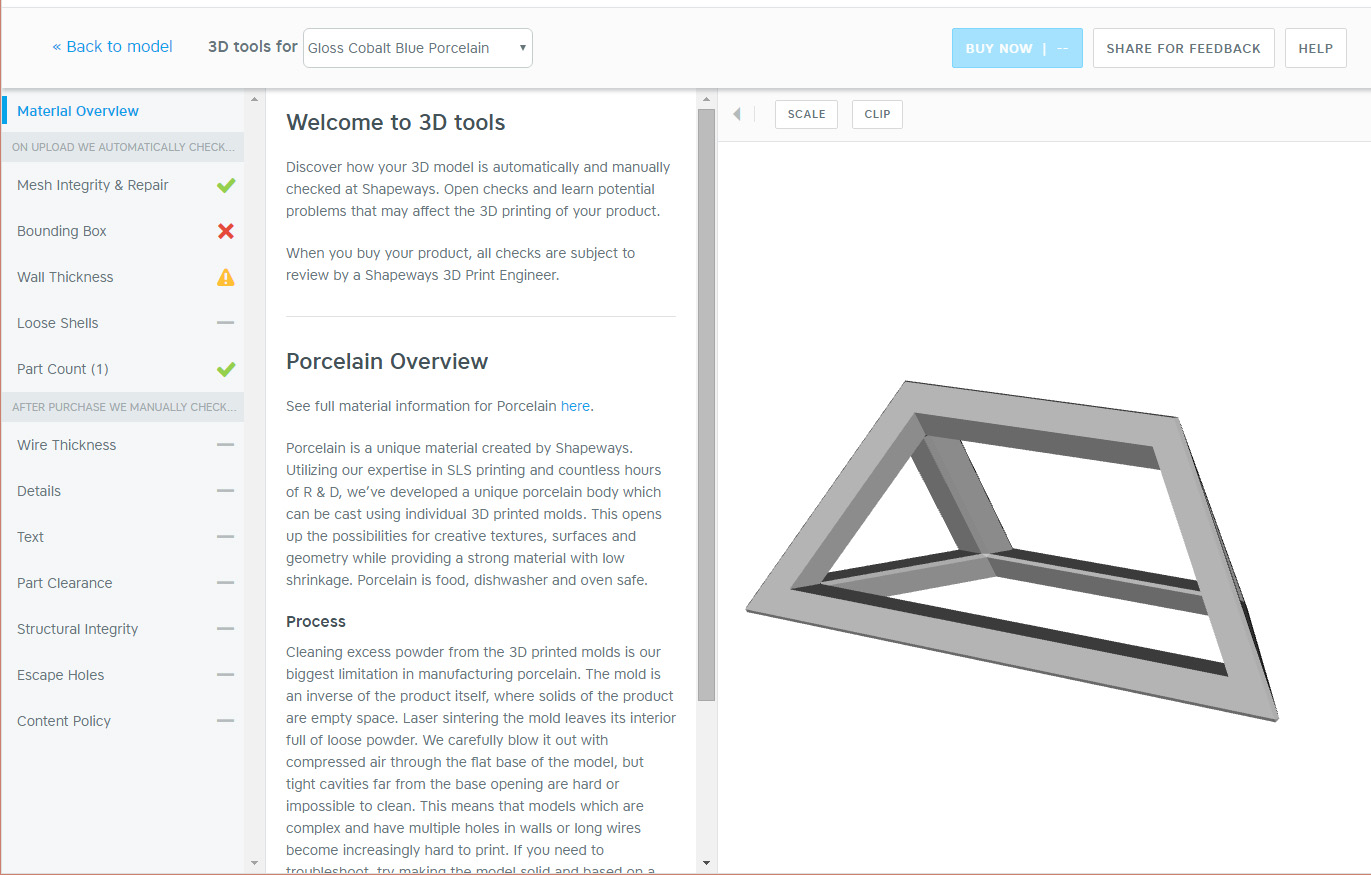
Task: Click the 'Welcome to 3D tools' heading
Action: (x=395, y=123)
